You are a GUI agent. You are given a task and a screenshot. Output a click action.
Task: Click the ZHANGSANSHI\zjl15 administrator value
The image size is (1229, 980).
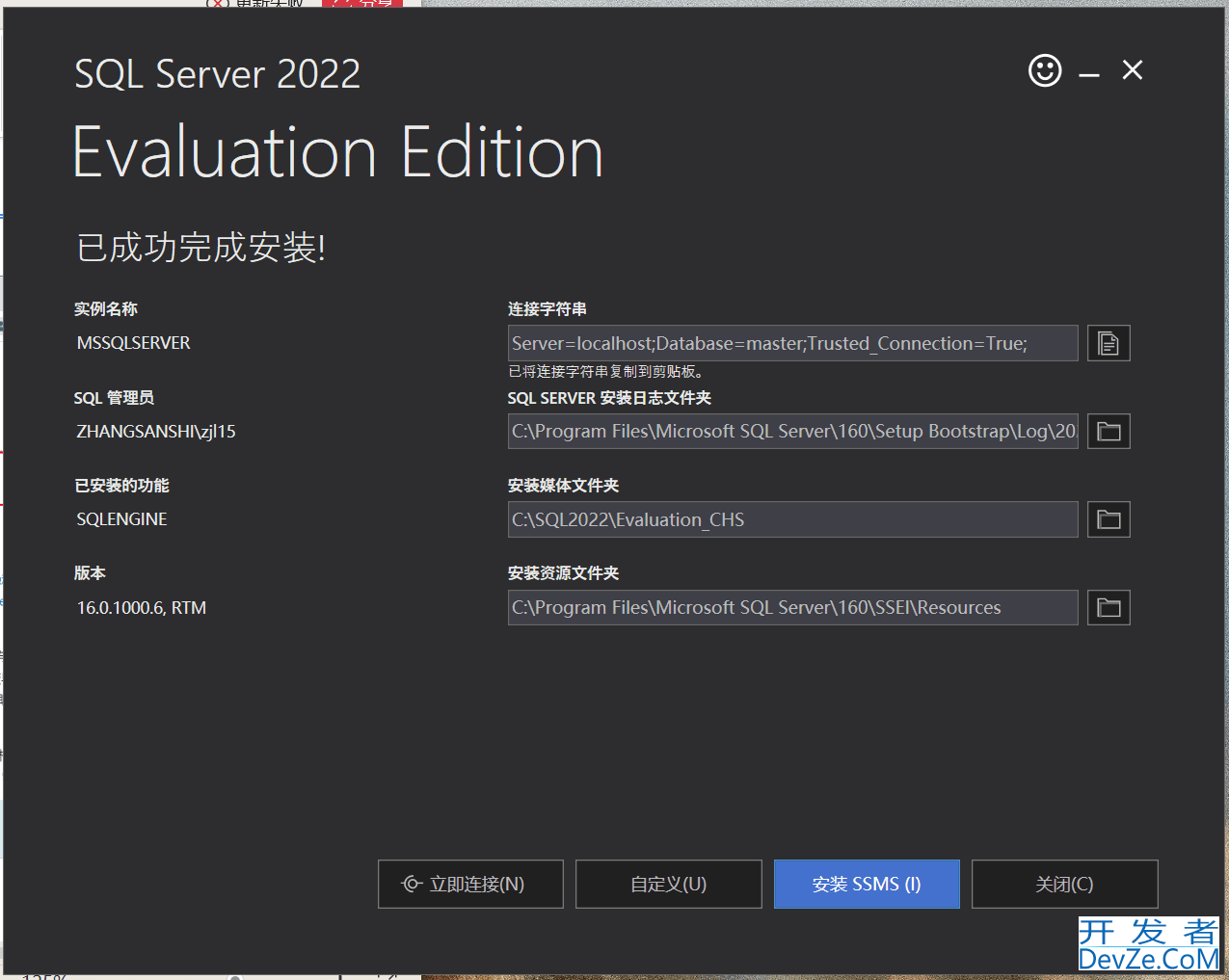tap(156, 432)
